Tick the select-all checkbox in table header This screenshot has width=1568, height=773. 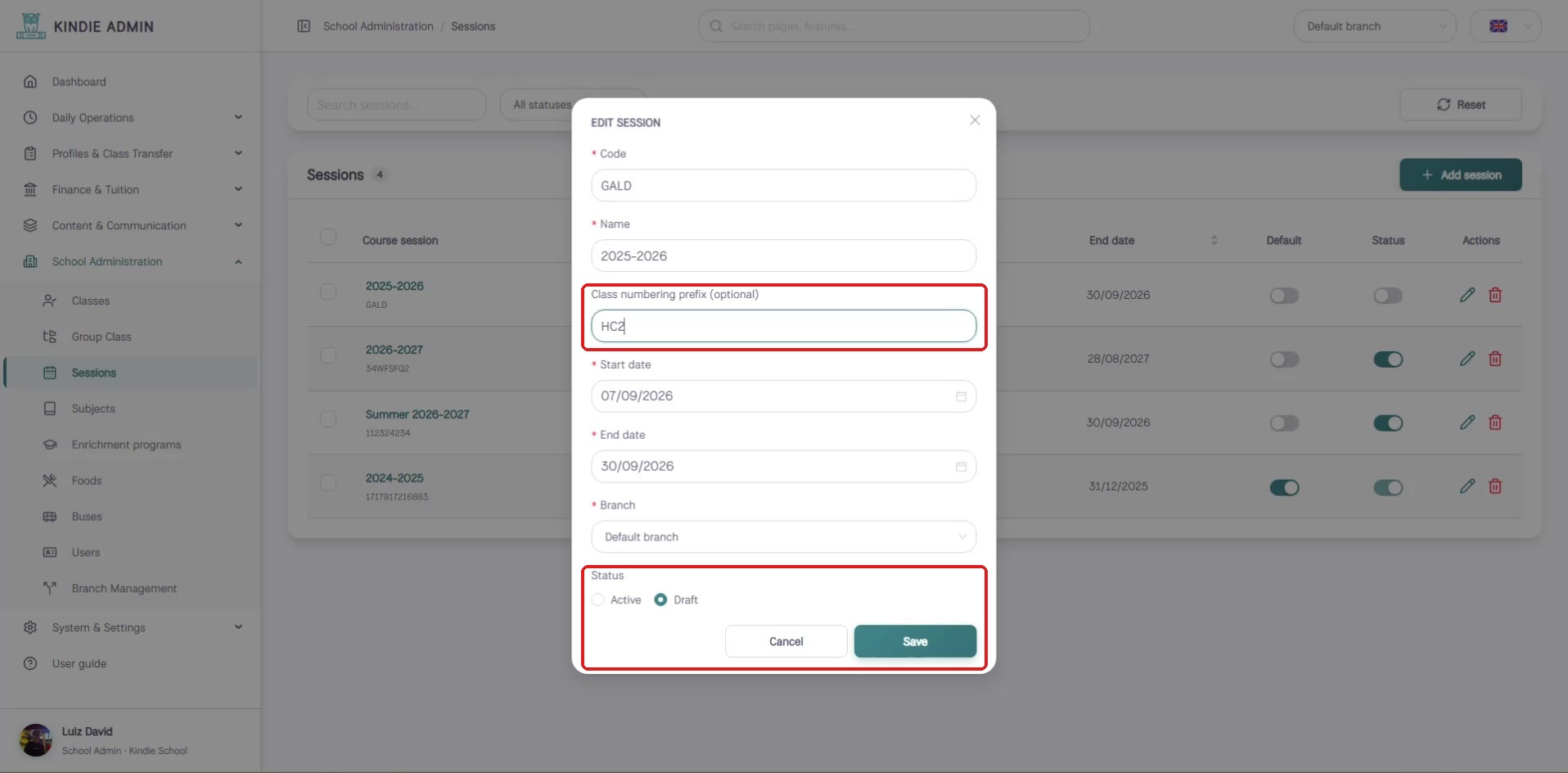point(328,237)
